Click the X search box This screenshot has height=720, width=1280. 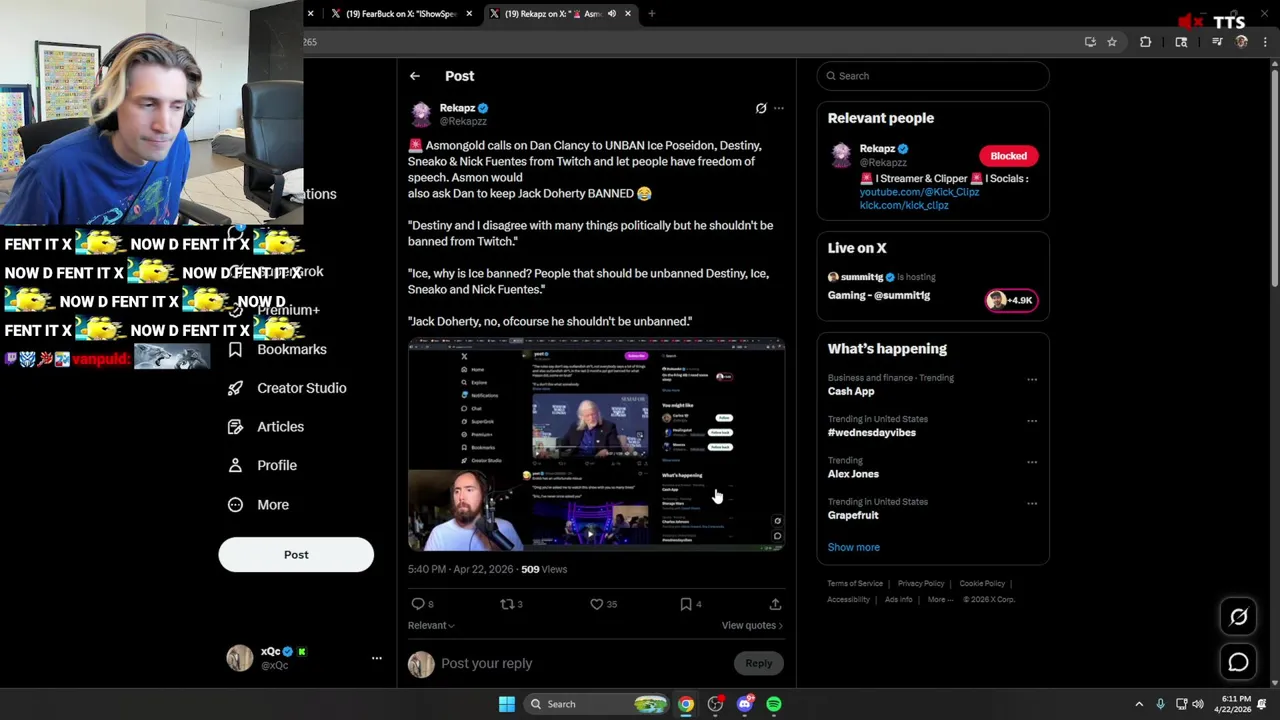(933, 76)
